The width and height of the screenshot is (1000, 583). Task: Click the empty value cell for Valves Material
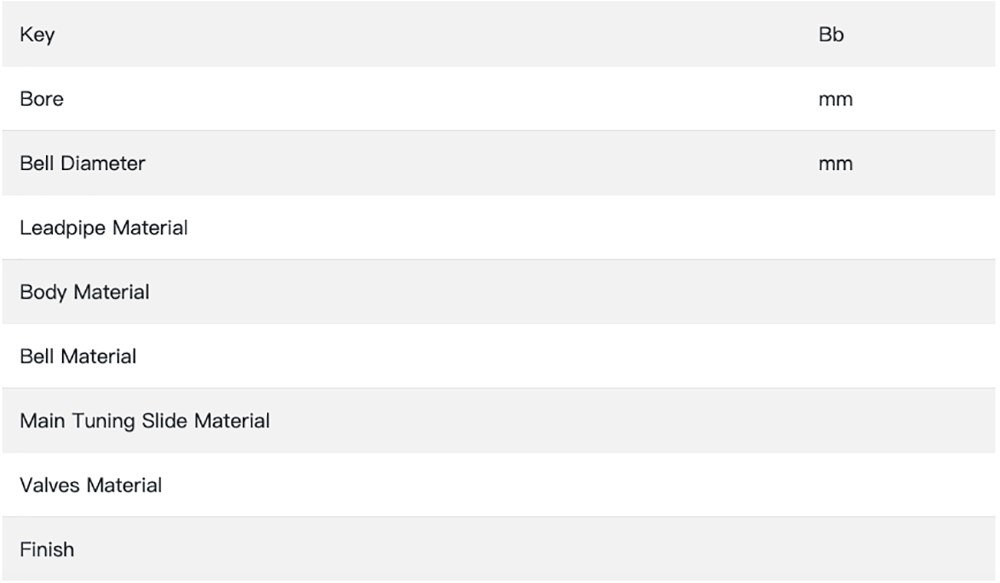click(x=835, y=485)
